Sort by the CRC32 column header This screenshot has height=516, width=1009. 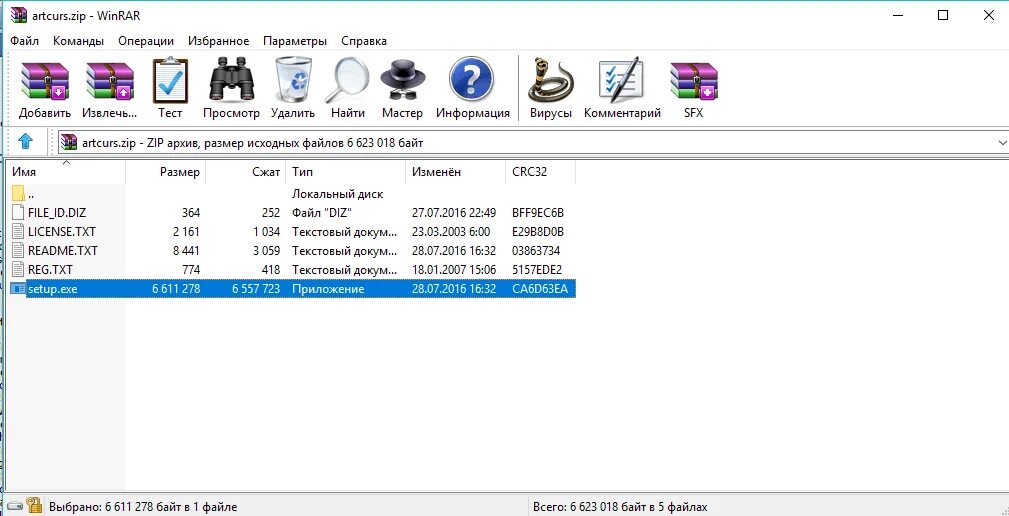pyautogui.click(x=541, y=172)
